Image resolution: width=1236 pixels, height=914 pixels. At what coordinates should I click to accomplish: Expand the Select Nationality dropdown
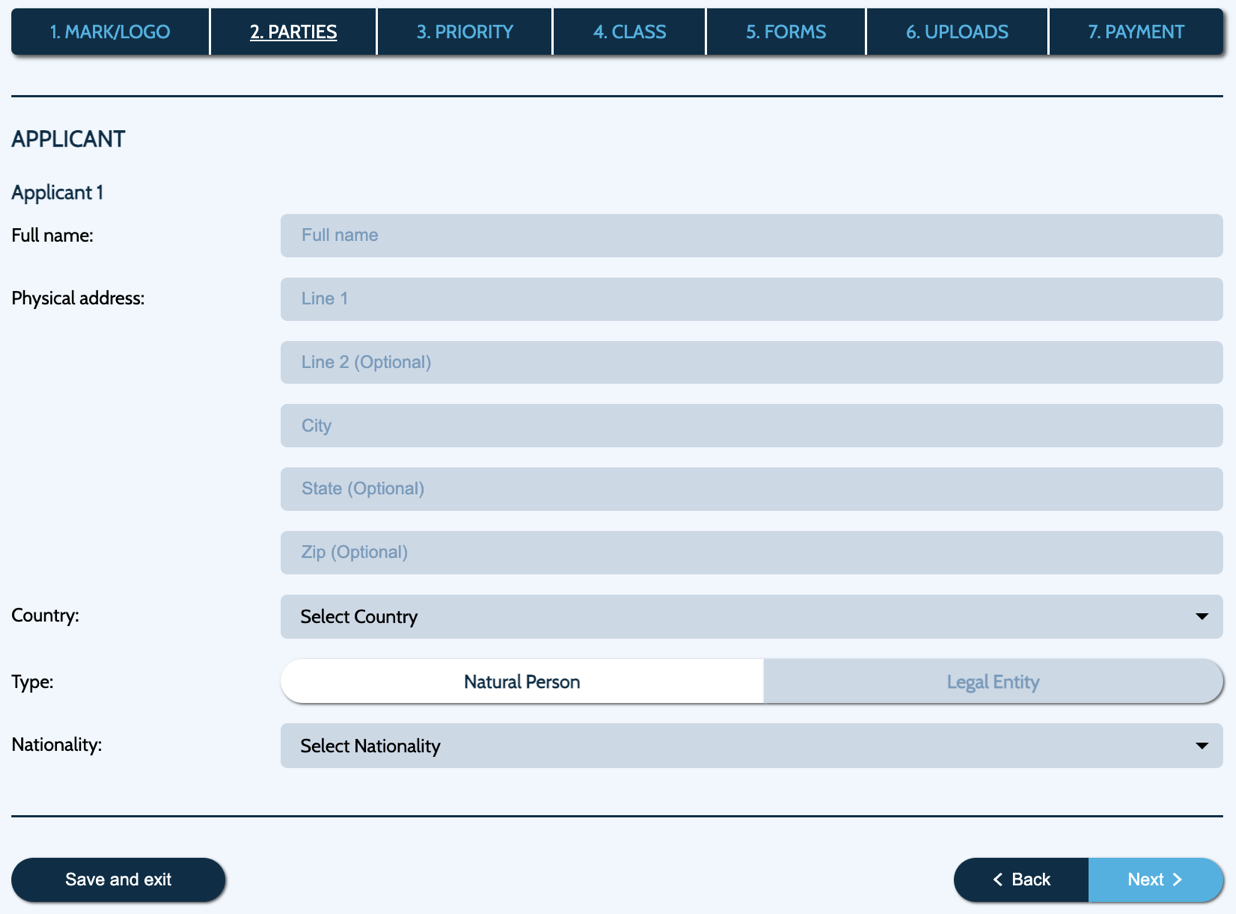(x=751, y=746)
